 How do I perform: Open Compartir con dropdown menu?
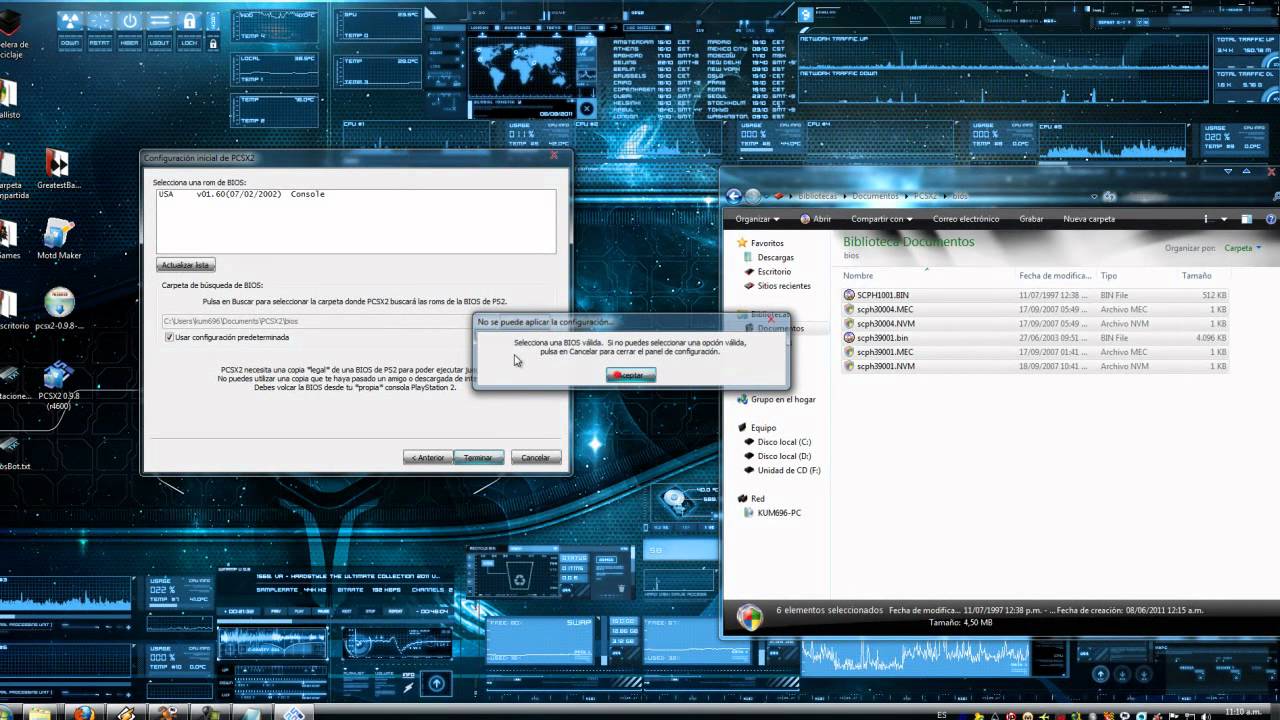881,219
